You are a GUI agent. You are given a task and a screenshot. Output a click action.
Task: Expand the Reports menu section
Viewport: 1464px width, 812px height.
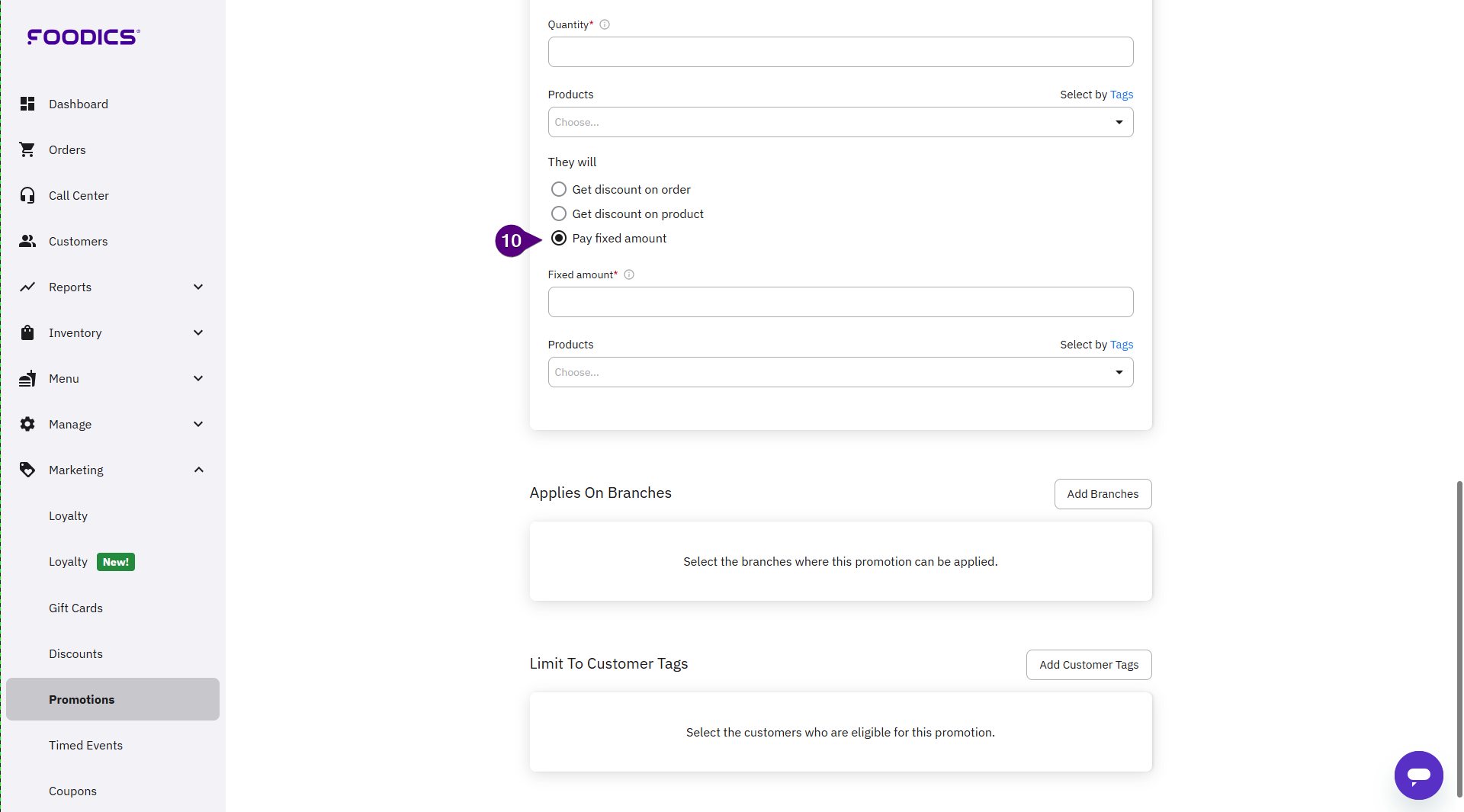(x=113, y=287)
